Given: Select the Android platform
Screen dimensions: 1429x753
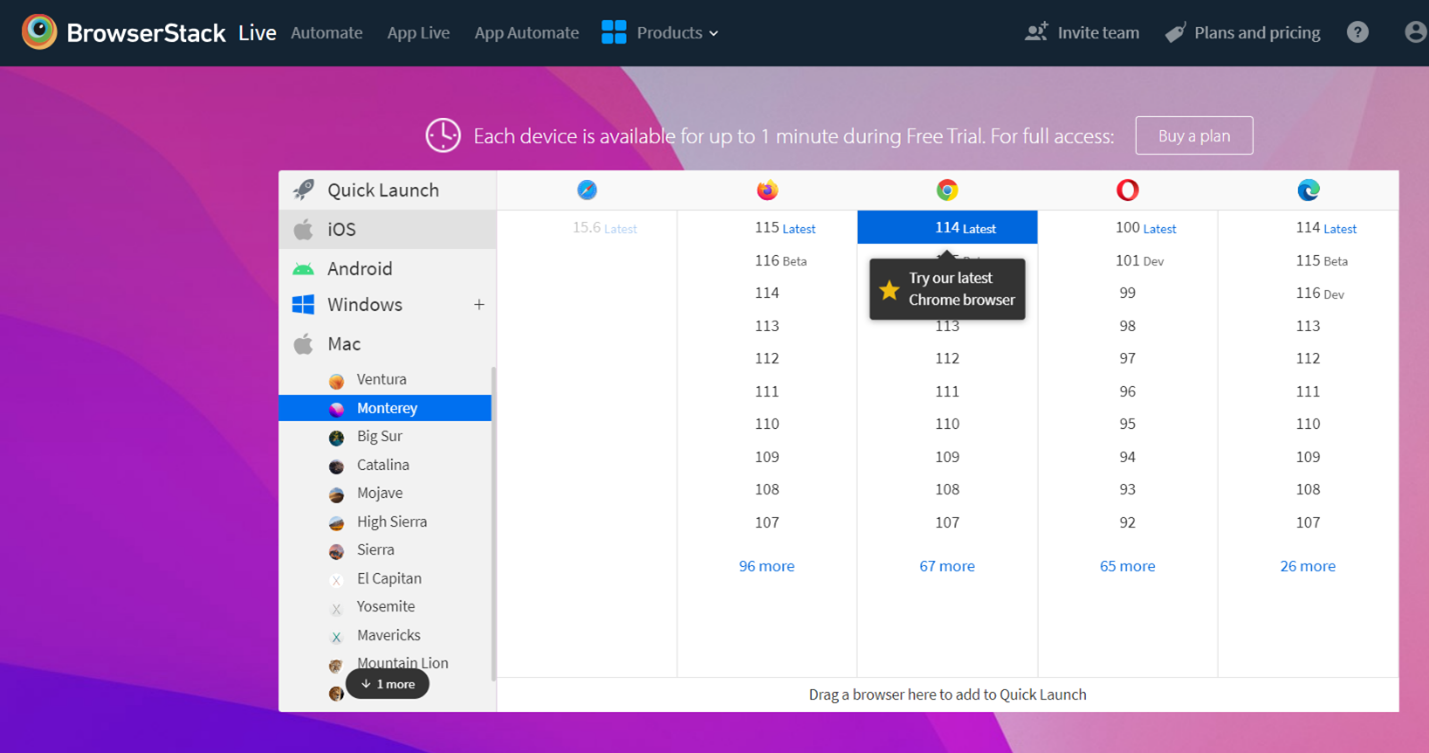Looking at the screenshot, I should point(387,268).
